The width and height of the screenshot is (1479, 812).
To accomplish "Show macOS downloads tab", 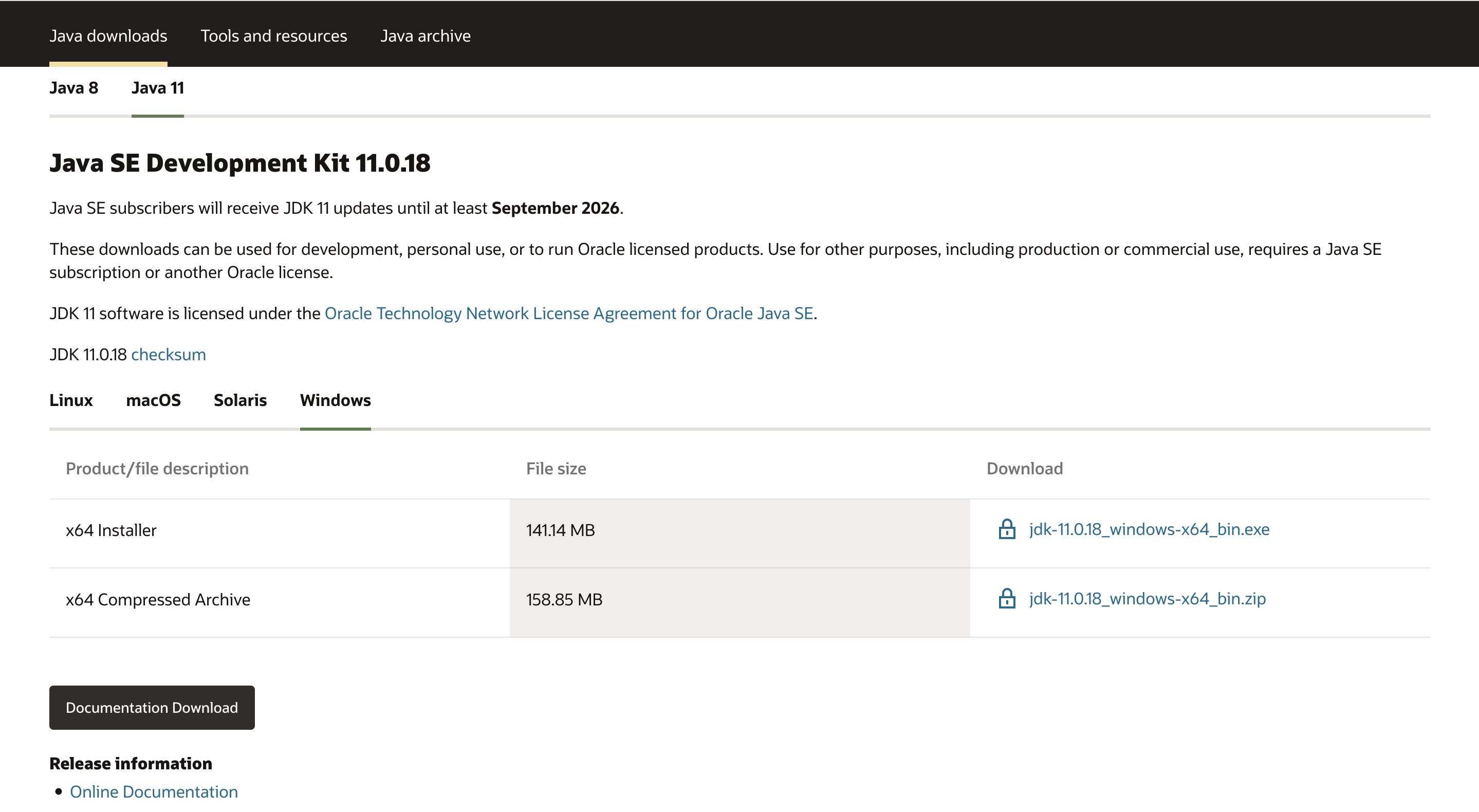I will pos(153,400).
